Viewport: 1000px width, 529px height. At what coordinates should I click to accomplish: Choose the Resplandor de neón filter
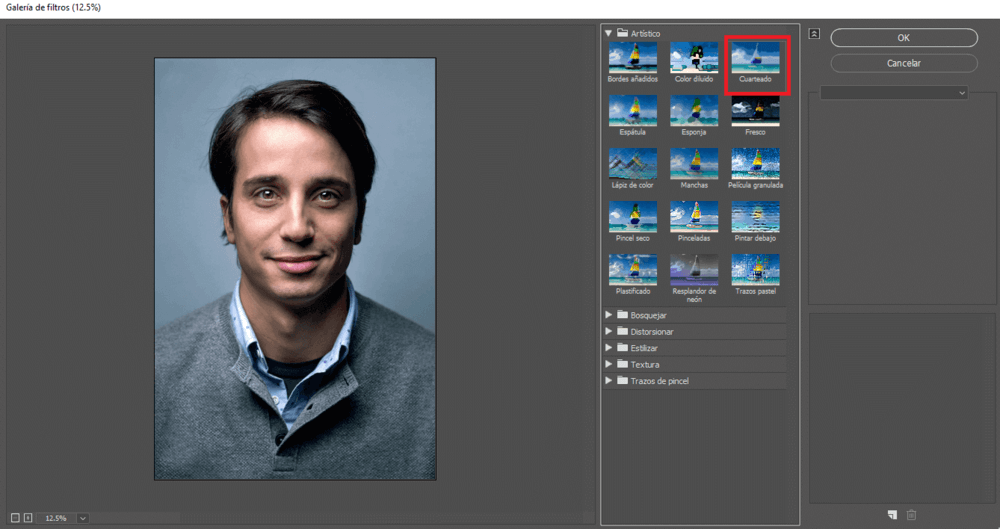point(694,269)
